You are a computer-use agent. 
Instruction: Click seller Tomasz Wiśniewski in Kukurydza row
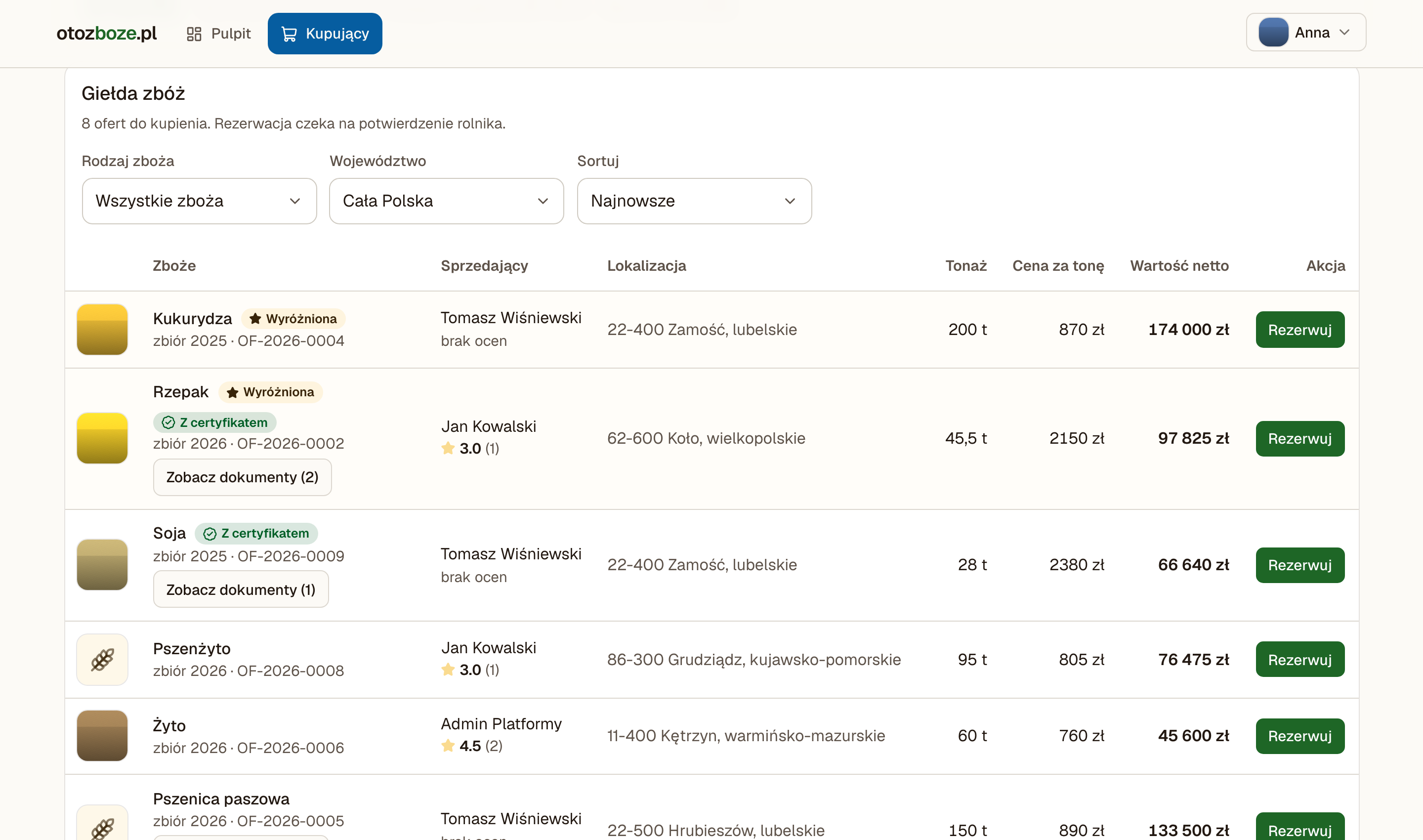click(x=511, y=318)
